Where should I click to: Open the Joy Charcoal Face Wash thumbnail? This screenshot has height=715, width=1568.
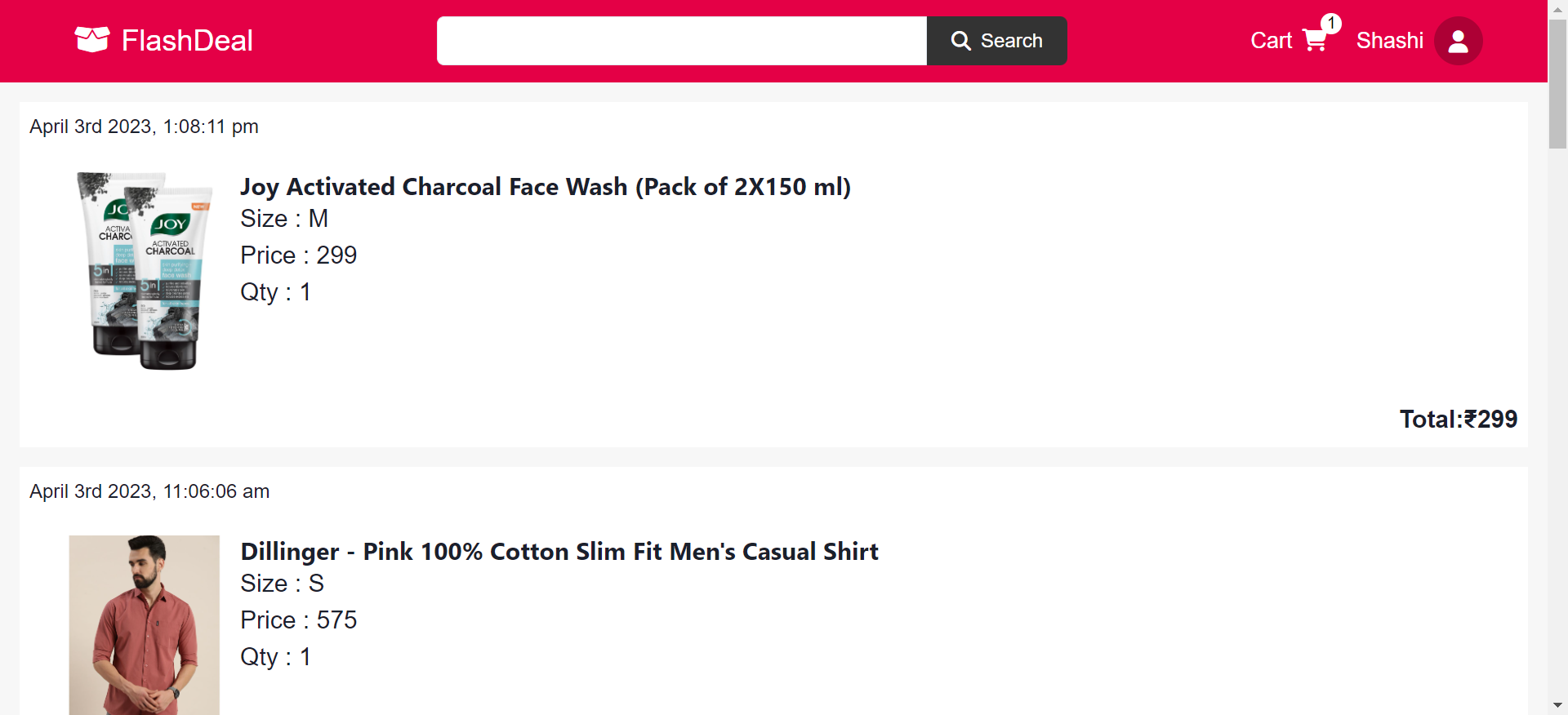pos(145,270)
